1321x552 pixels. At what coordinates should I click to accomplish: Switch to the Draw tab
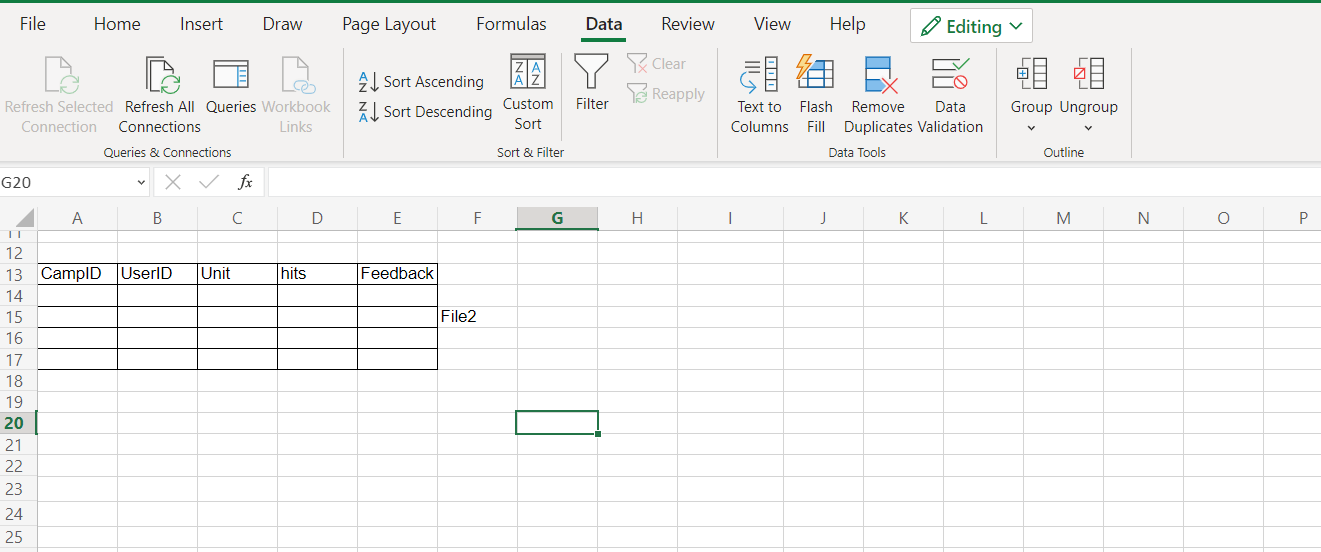click(x=283, y=24)
